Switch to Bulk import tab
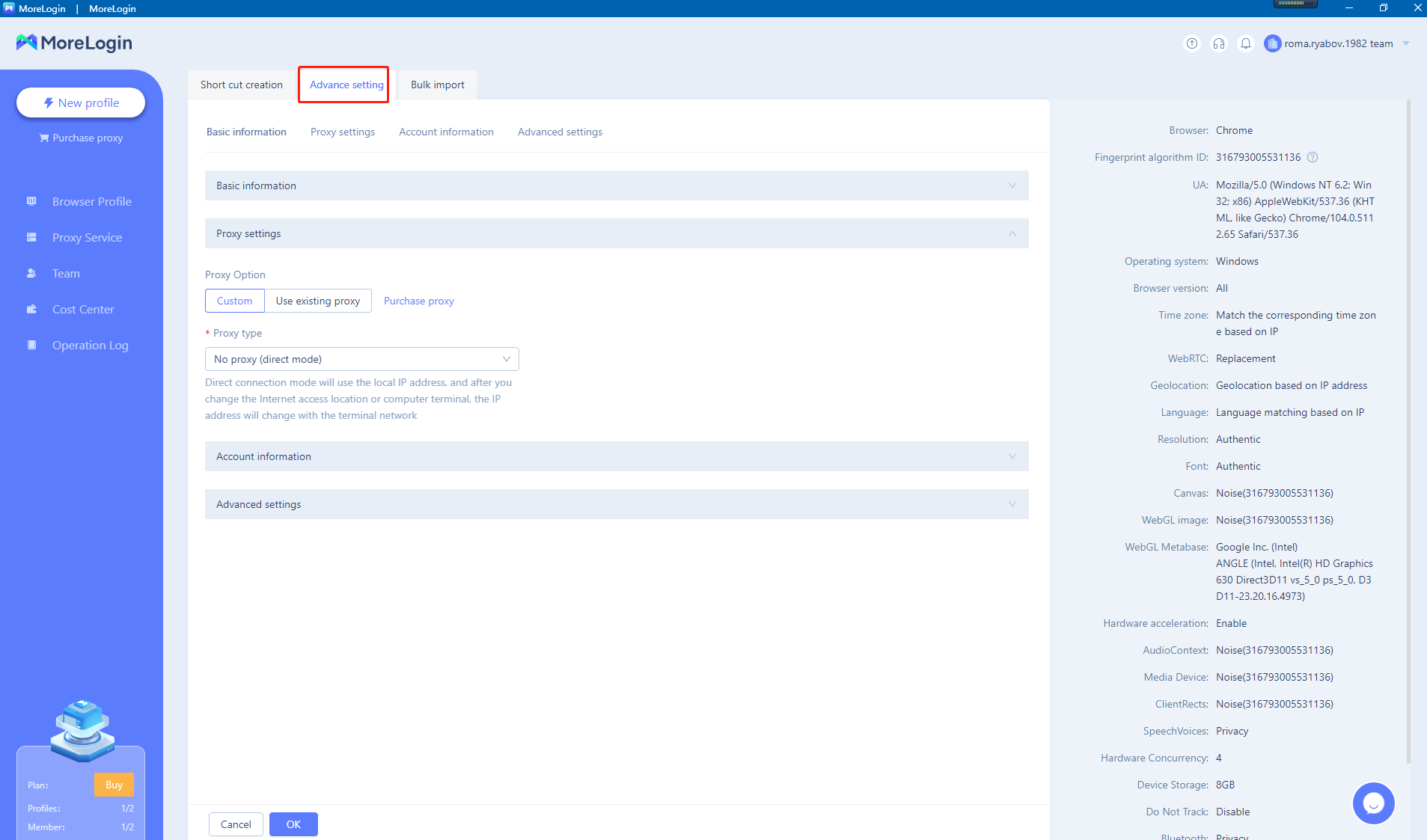The image size is (1427, 840). tap(438, 85)
